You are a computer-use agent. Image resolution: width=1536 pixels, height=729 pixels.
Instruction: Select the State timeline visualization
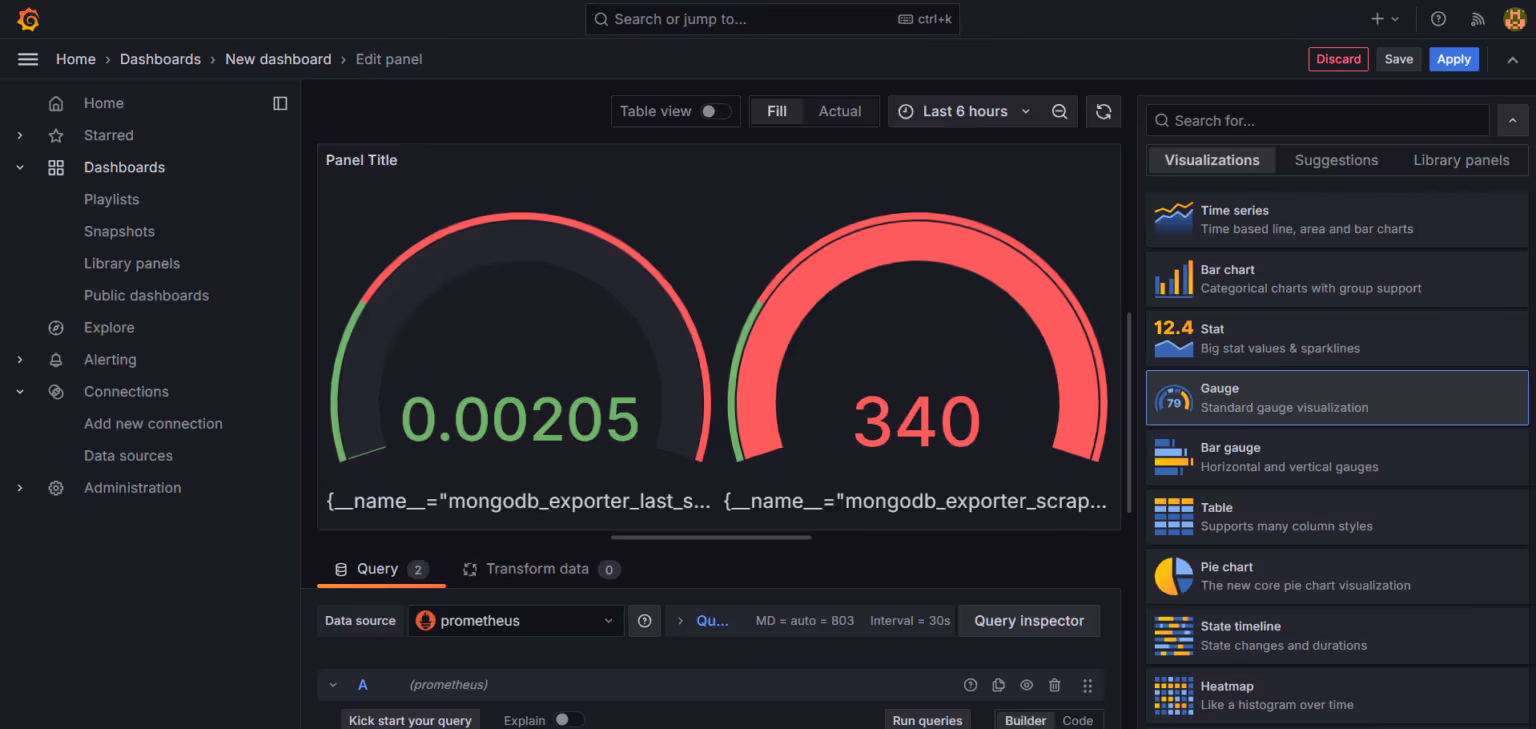coord(1337,636)
